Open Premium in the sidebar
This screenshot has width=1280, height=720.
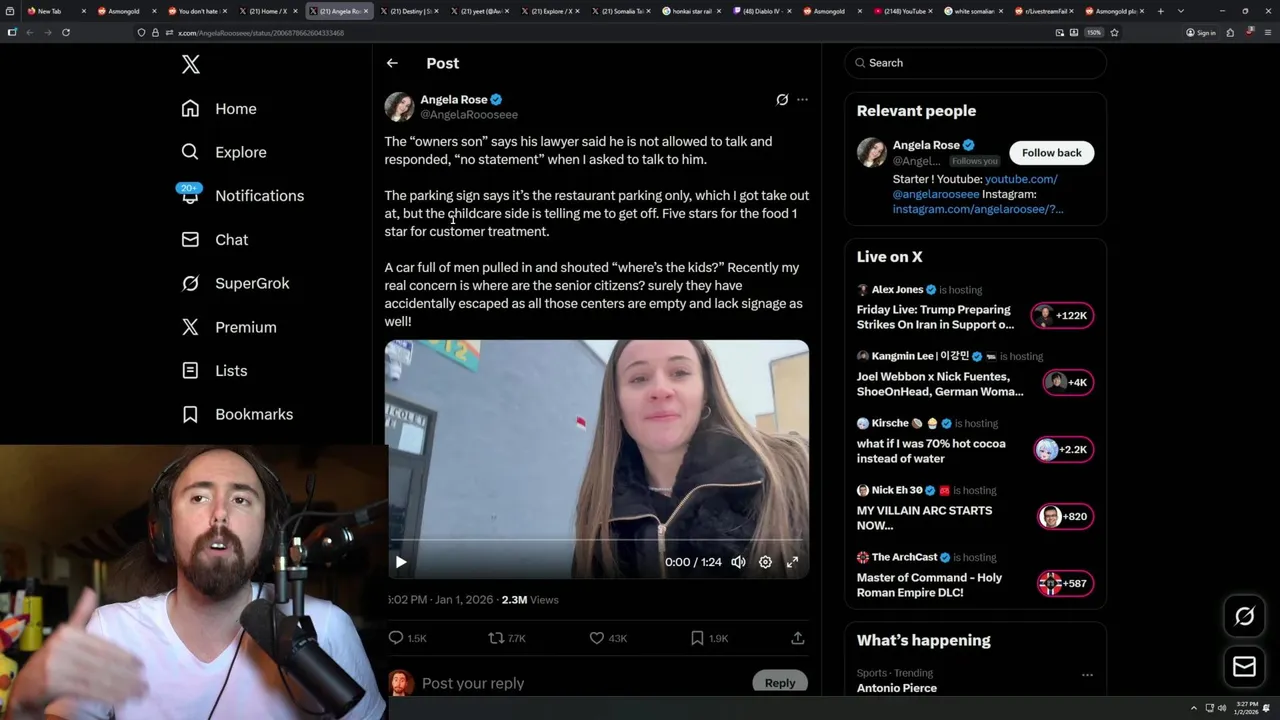[x=228, y=327]
